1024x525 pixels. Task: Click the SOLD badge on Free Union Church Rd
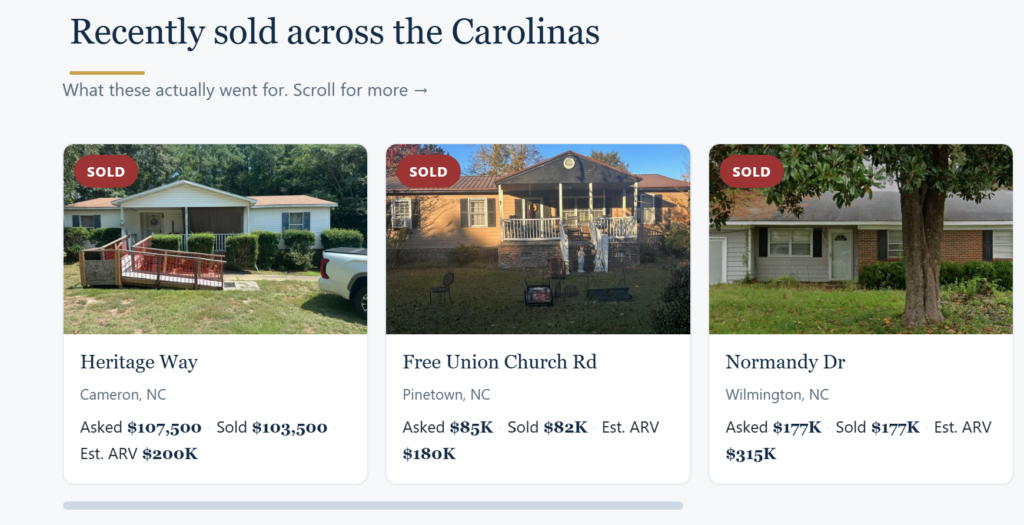[x=428, y=172]
